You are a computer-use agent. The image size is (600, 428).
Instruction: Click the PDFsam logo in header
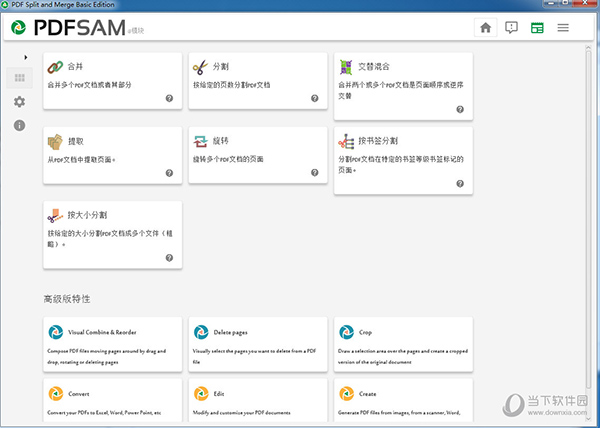[68, 28]
